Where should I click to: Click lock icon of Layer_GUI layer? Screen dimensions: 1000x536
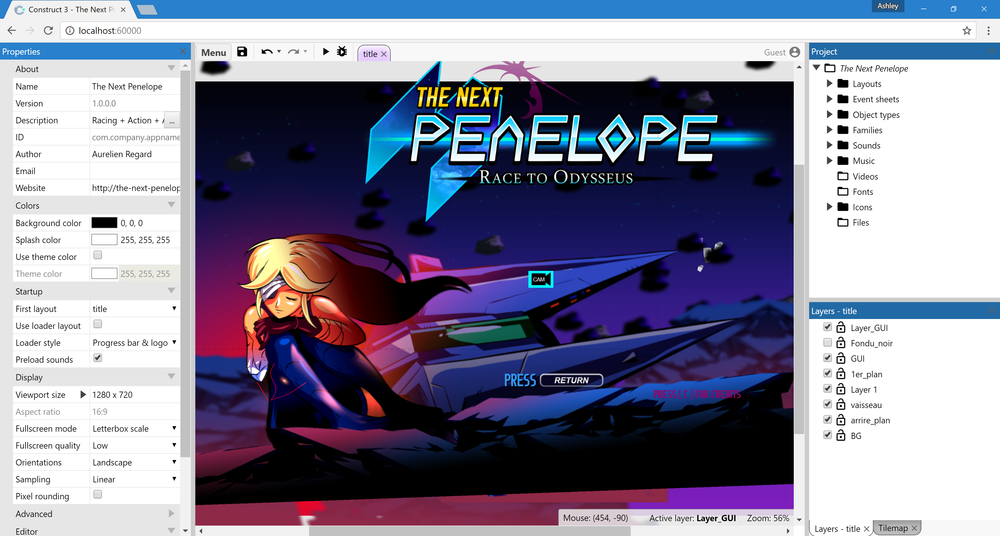842,328
